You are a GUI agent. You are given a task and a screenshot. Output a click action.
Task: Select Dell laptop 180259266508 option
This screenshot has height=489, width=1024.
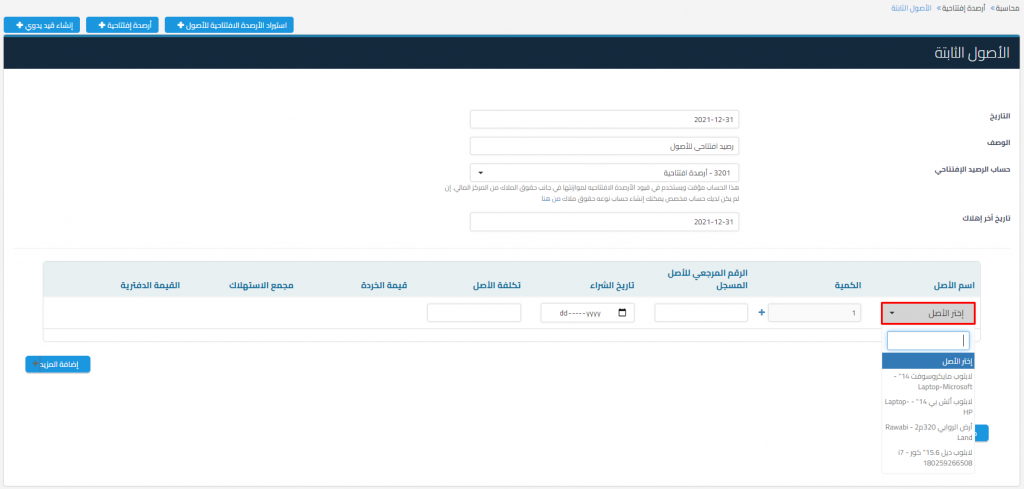click(928, 457)
